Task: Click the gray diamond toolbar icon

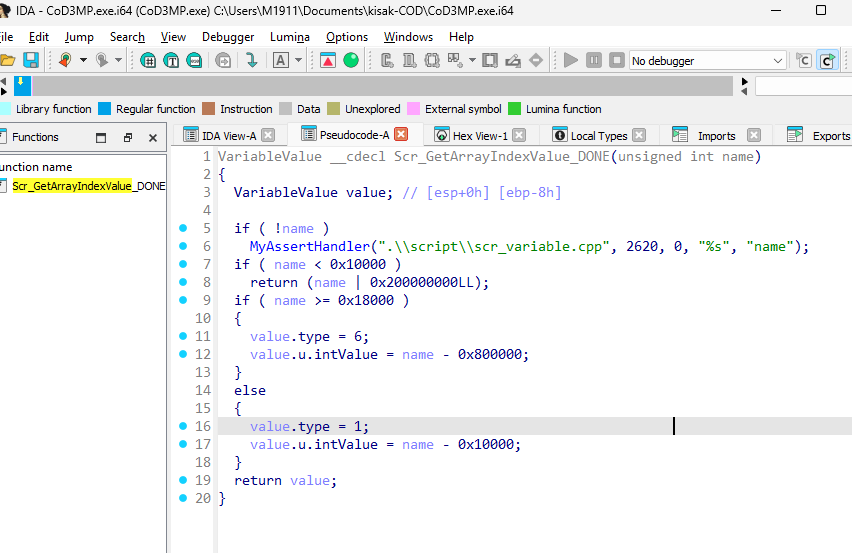Action: [x=536, y=60]
